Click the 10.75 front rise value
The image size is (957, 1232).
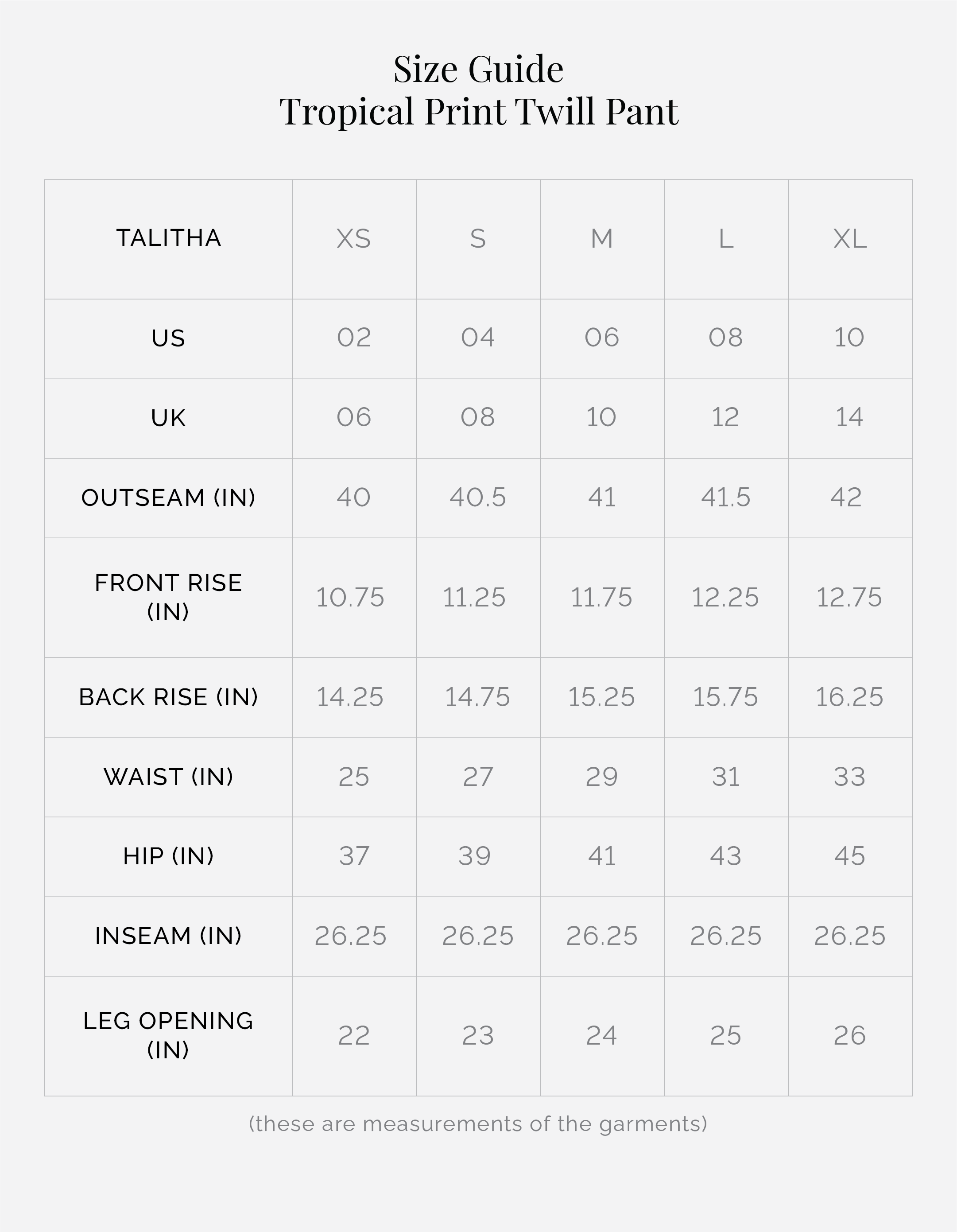(x=350, y=597)
